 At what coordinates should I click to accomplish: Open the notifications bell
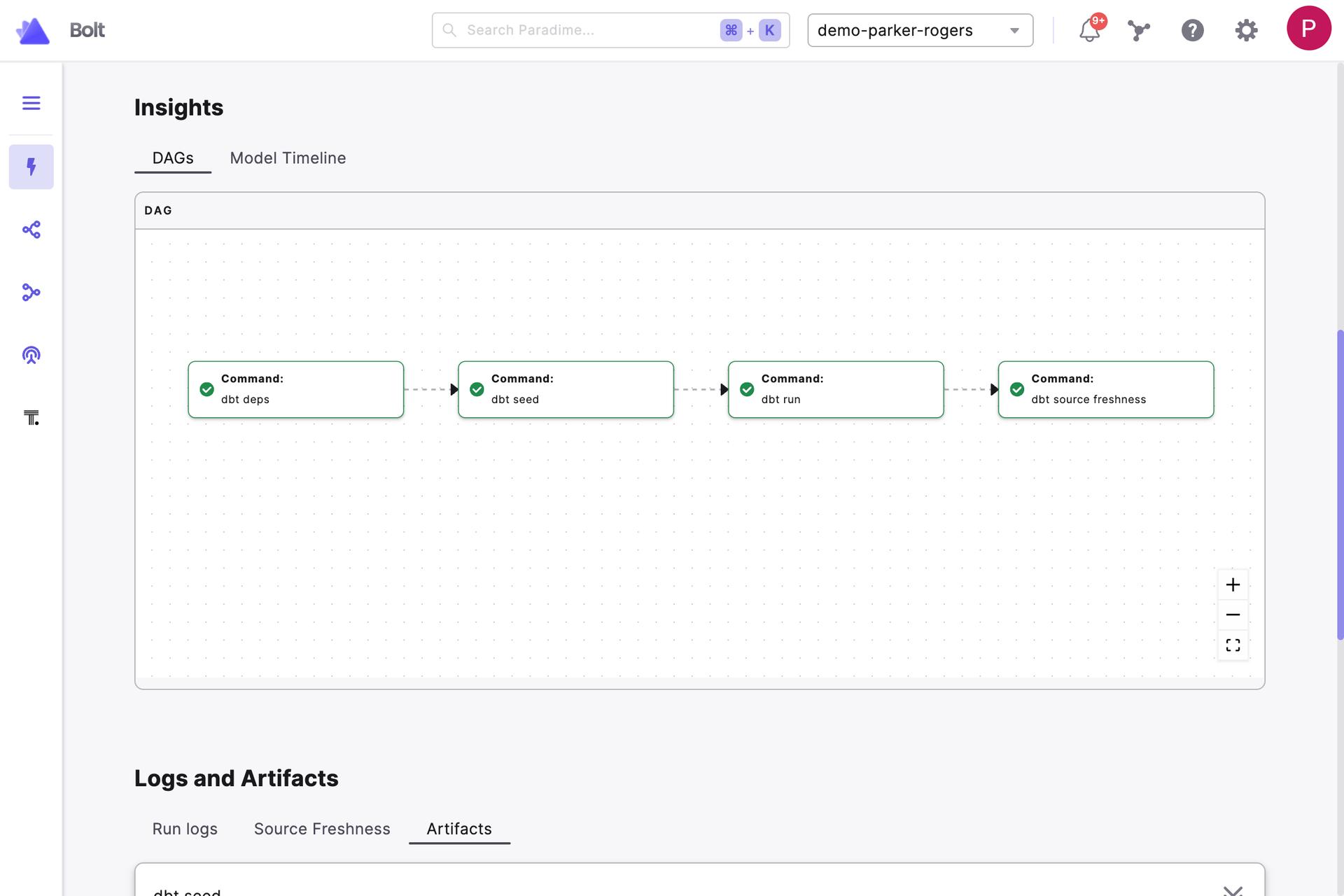1089,30
